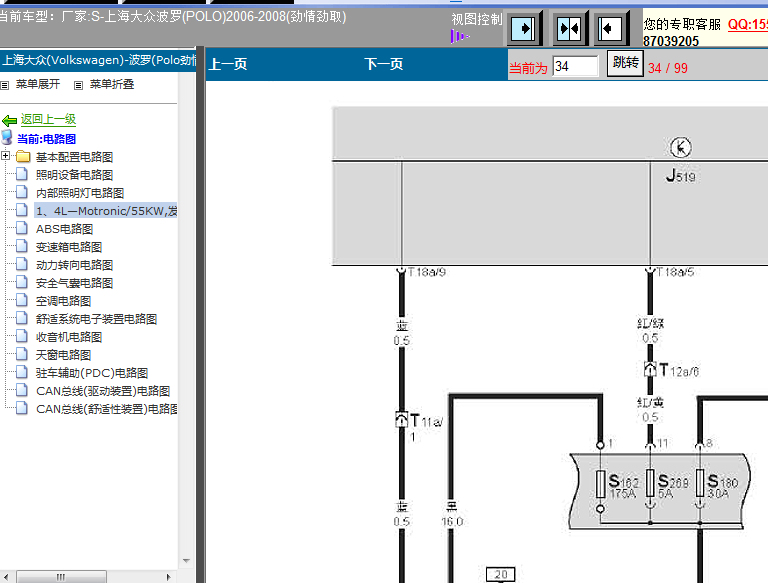Click the page icon beside 安全气囊电路图
The height and width of the screenshot is (583, 768).
(22, 282)
